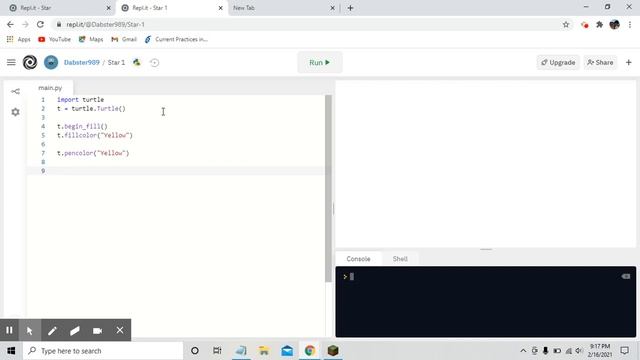The height and width of the screenshot is (360, 640).
Task: Click the editor vertical scrollbar
Action: tap(328, 188)
